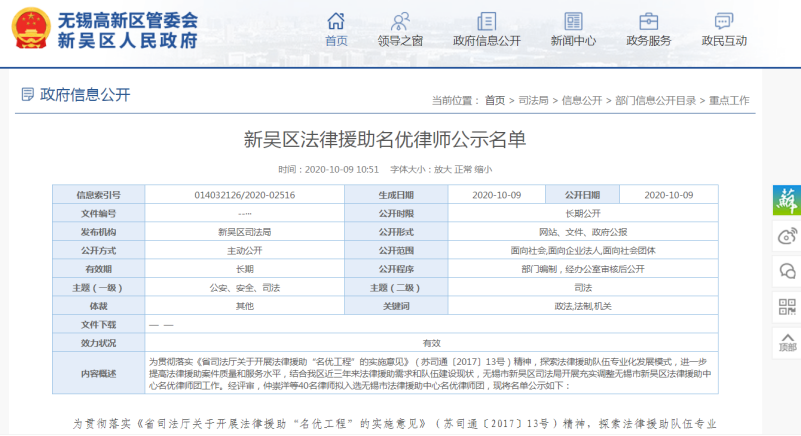The width and height of the screenshot is (801, 436).
Task: Click 部门信息公开目录 breadcrumb link
Action: pos(655,101)
